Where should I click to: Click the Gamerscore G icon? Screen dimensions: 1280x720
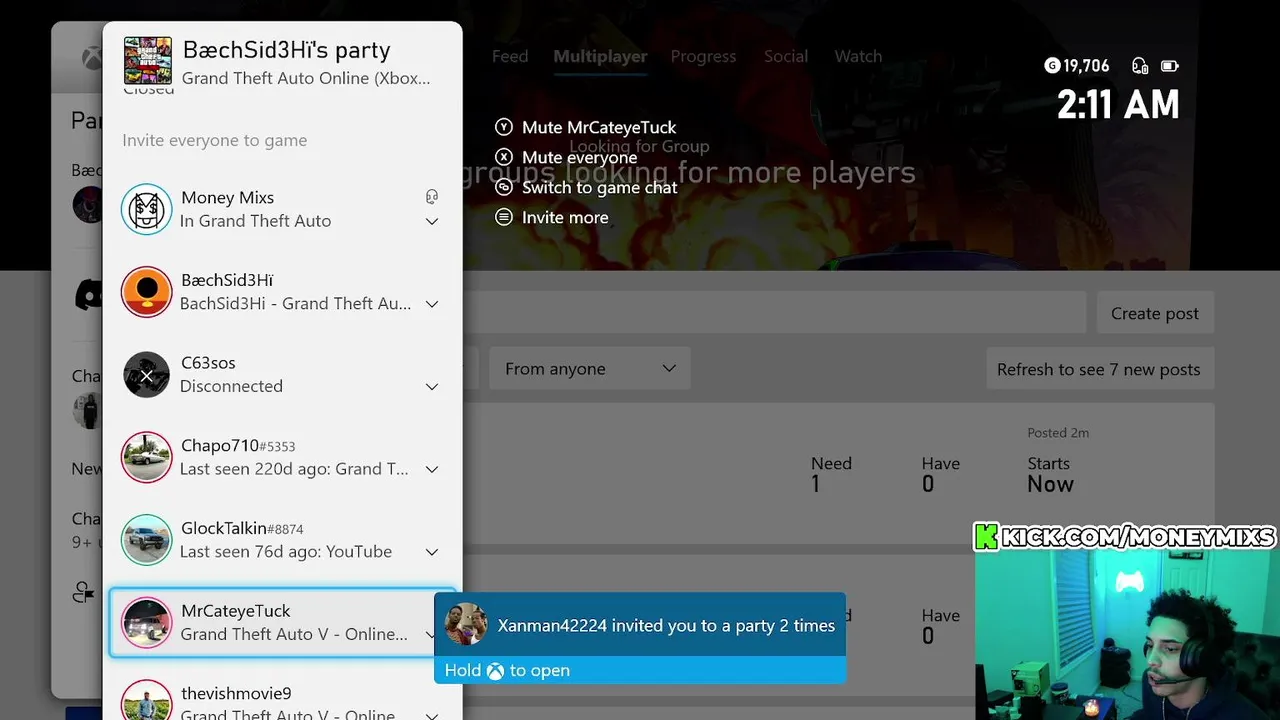pyautogui.click(x=1052, y=66)
